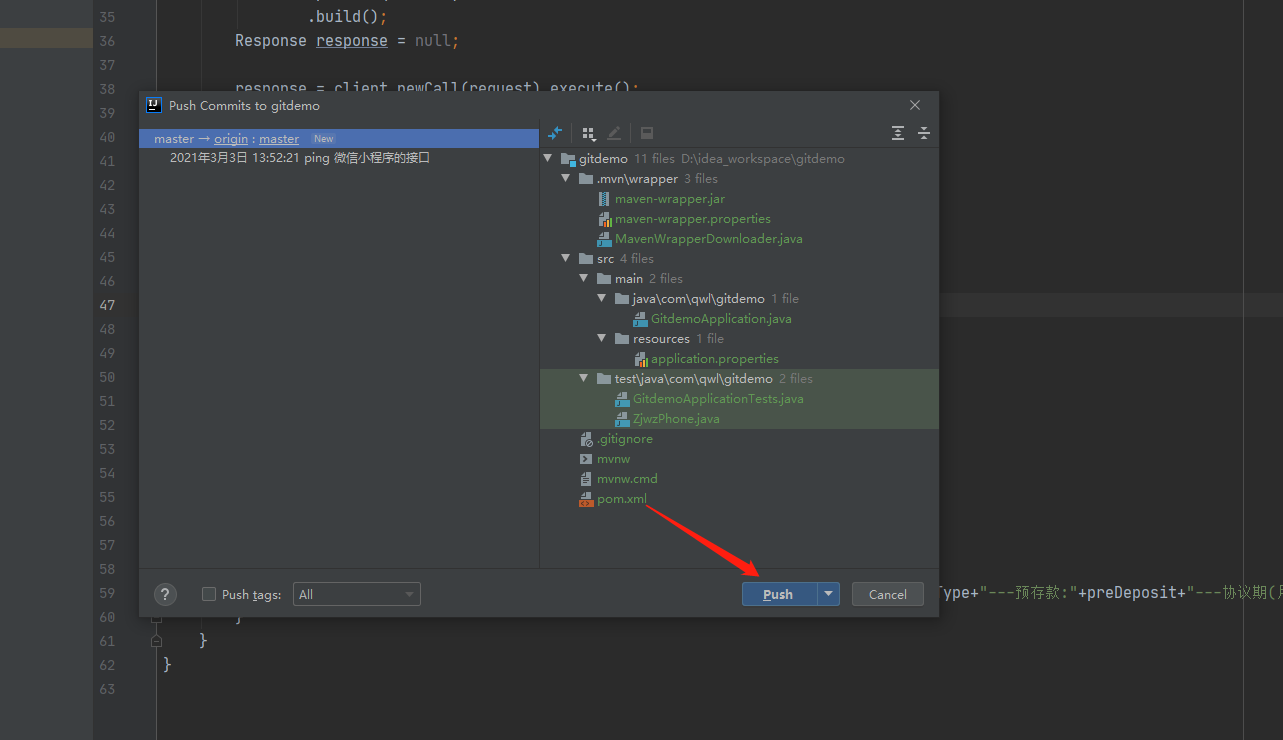1283x740 pixels.
Task: Select maven-wrapper.jar in the file tree
Action: pyautogui.click(x=670, y=199)
